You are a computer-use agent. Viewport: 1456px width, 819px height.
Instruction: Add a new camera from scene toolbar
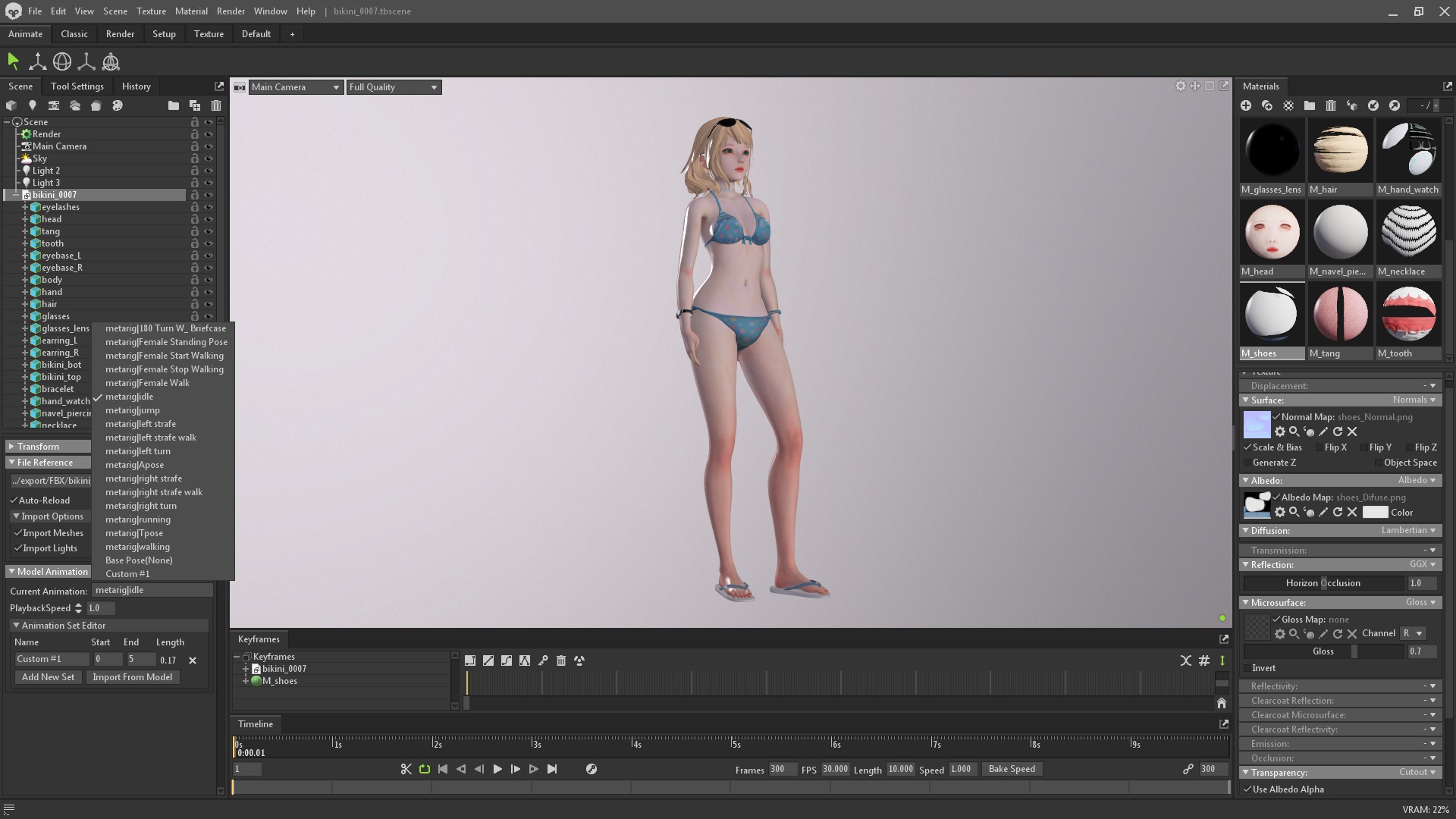pos(53,105)
